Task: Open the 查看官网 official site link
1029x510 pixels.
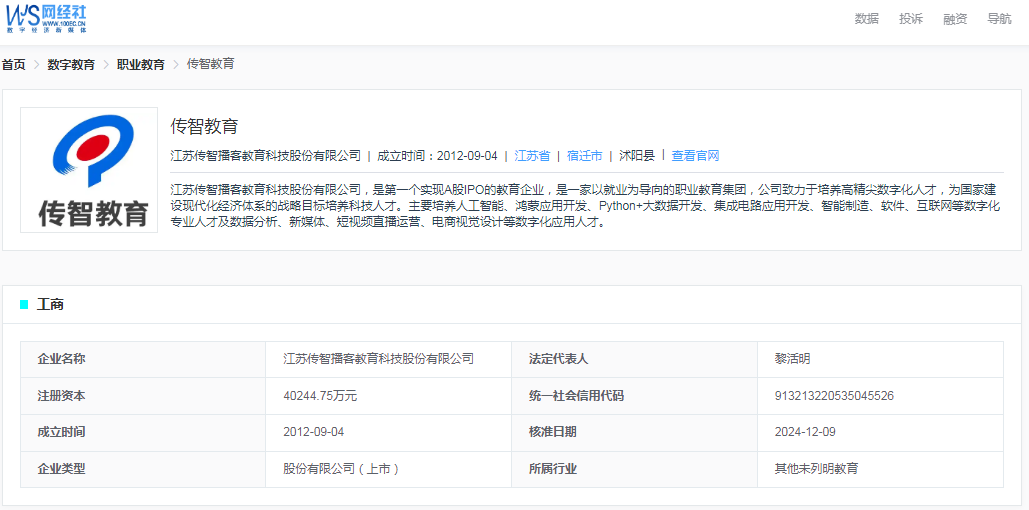Action: (x=696, y=156)
